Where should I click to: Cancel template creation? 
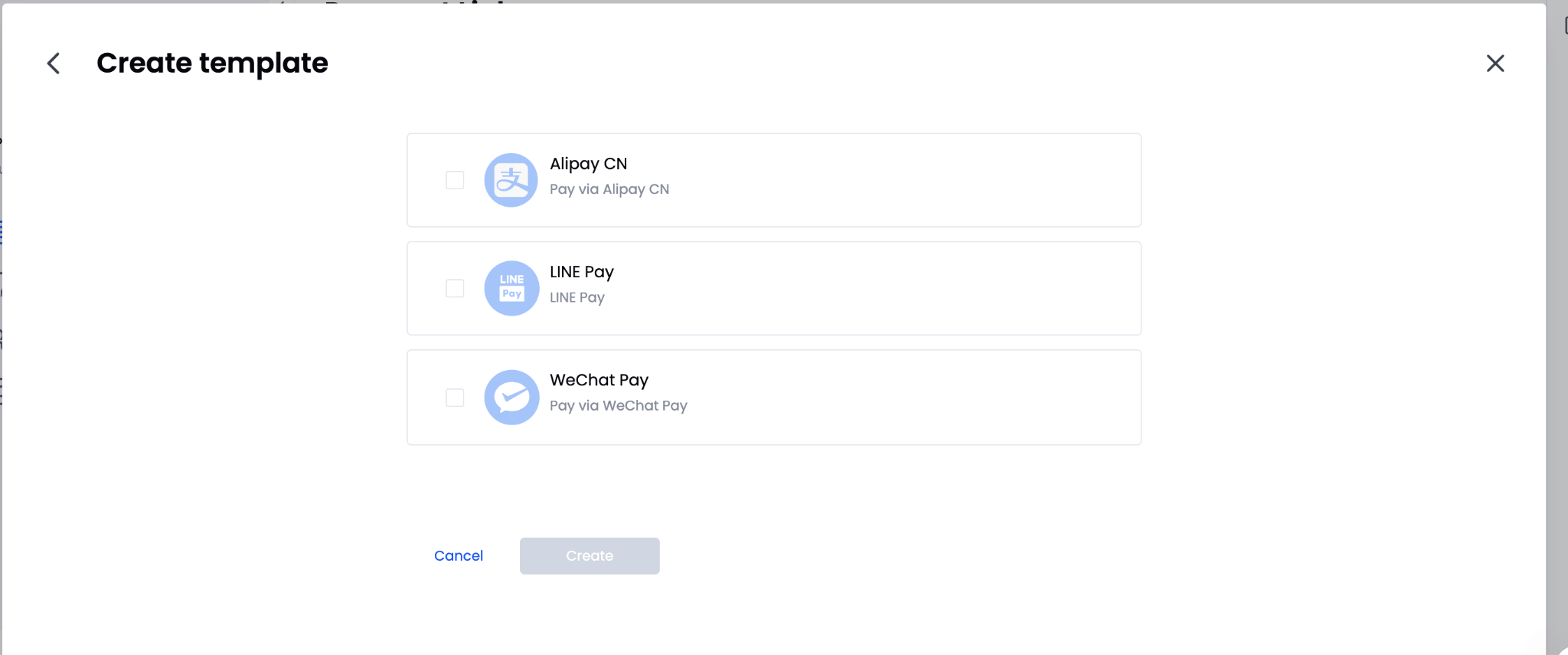pyautogui.click(x=459, y=555)
